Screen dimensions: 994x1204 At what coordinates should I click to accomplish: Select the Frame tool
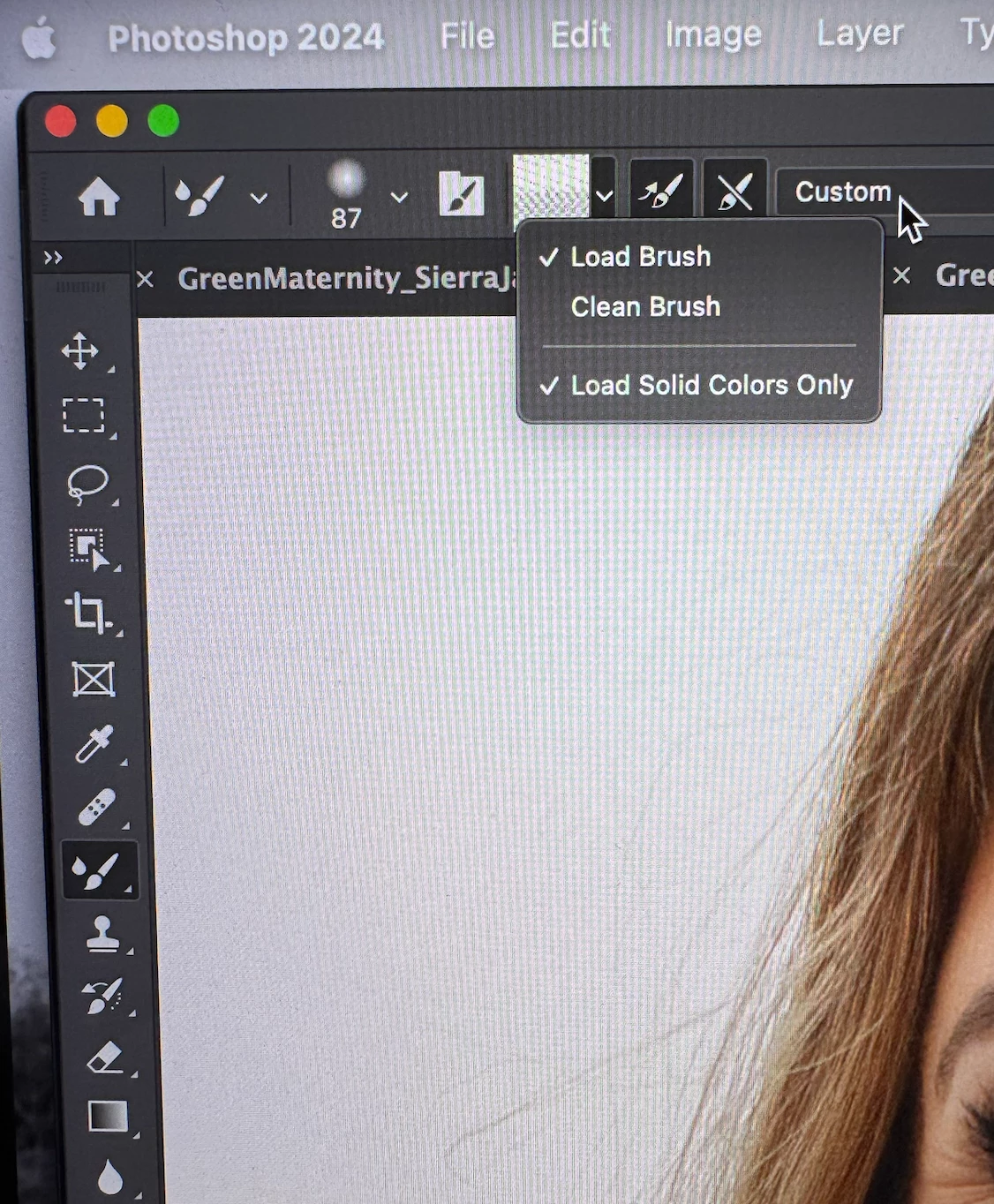[94, 680]
